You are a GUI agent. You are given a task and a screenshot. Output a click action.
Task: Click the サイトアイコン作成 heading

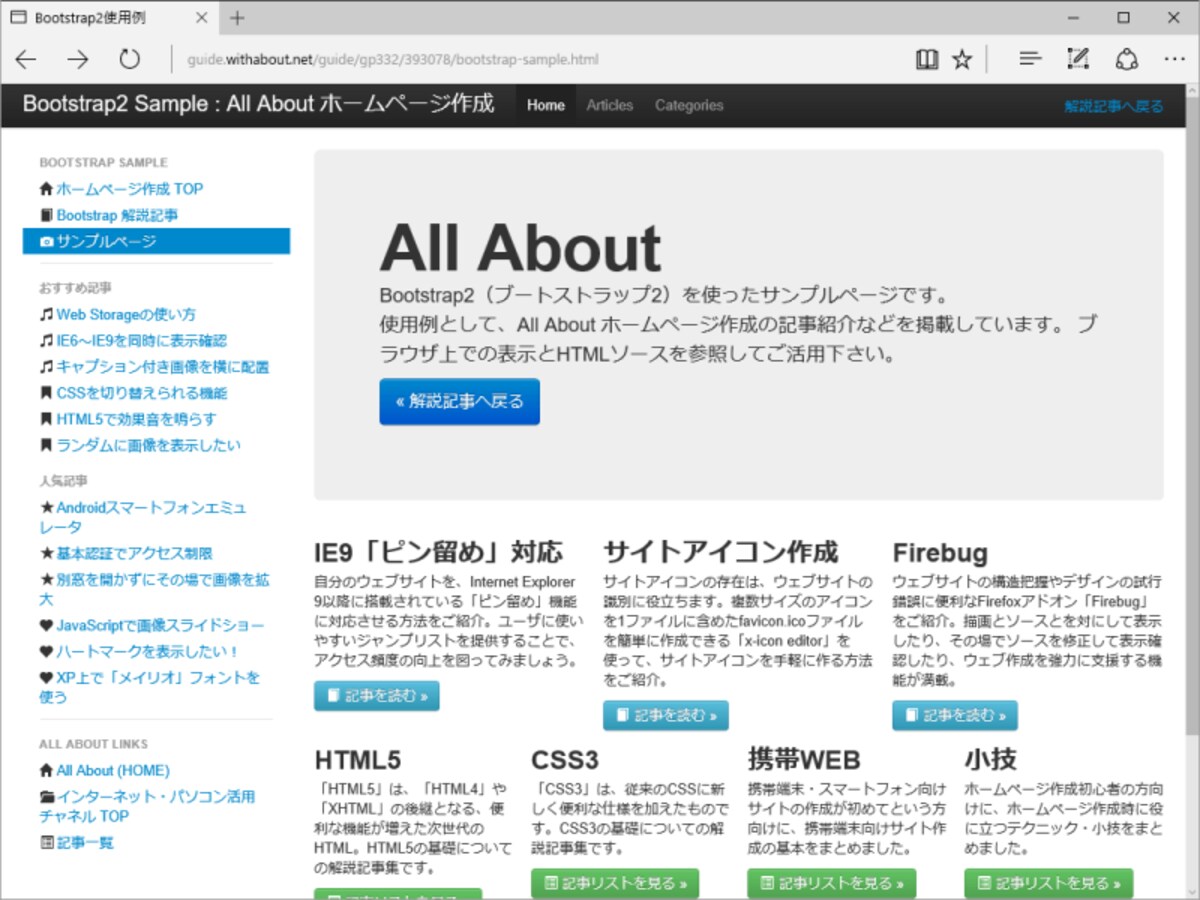click(x=721, y=552)
